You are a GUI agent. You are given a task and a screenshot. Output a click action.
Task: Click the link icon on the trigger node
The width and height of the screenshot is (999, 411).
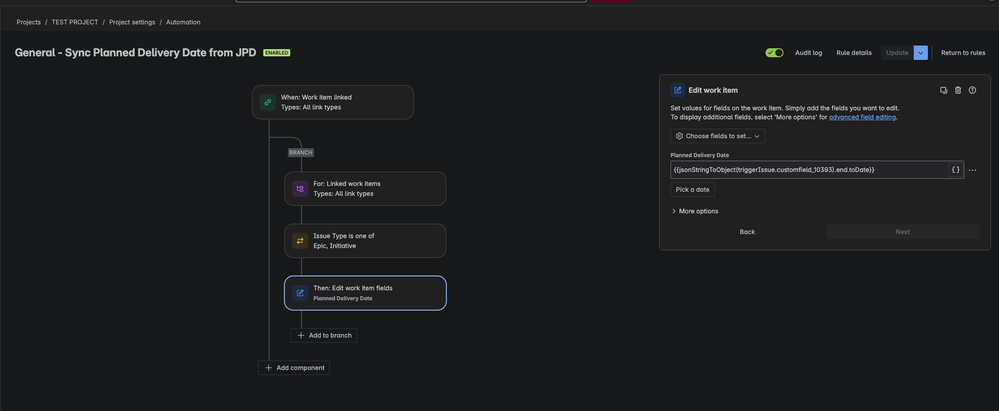(x=268, y=102)
